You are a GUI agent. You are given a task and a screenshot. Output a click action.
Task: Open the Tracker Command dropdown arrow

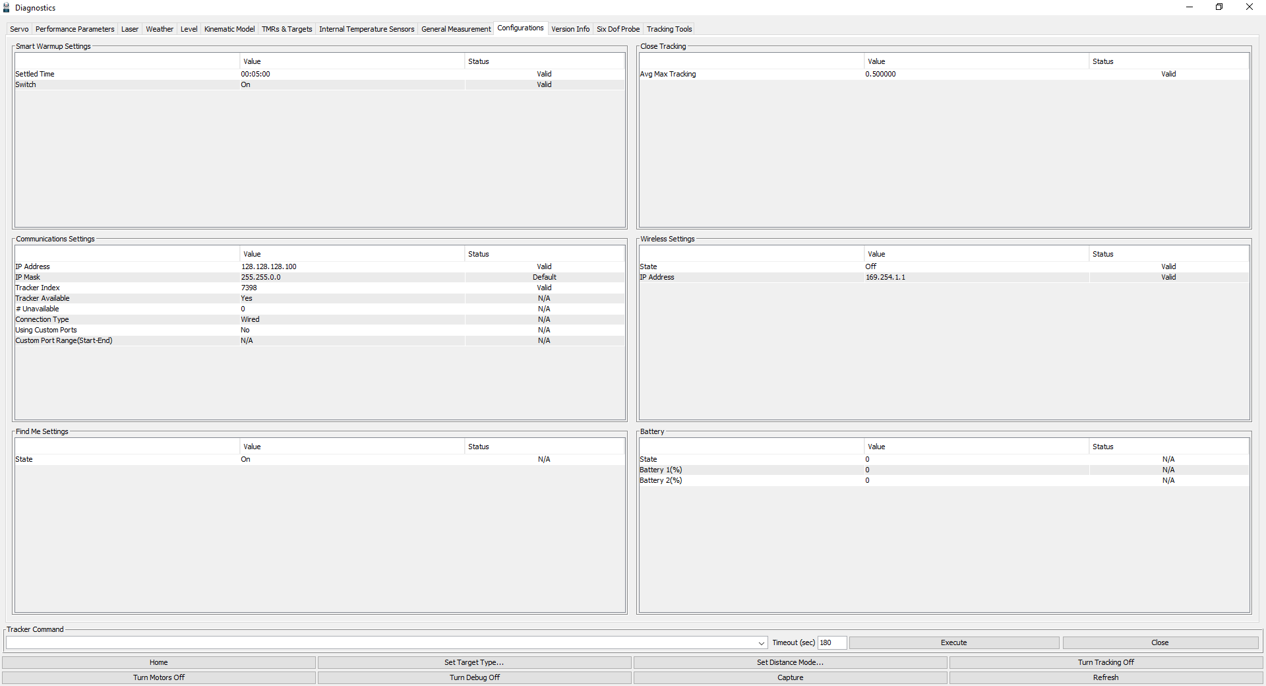[761, 643]
